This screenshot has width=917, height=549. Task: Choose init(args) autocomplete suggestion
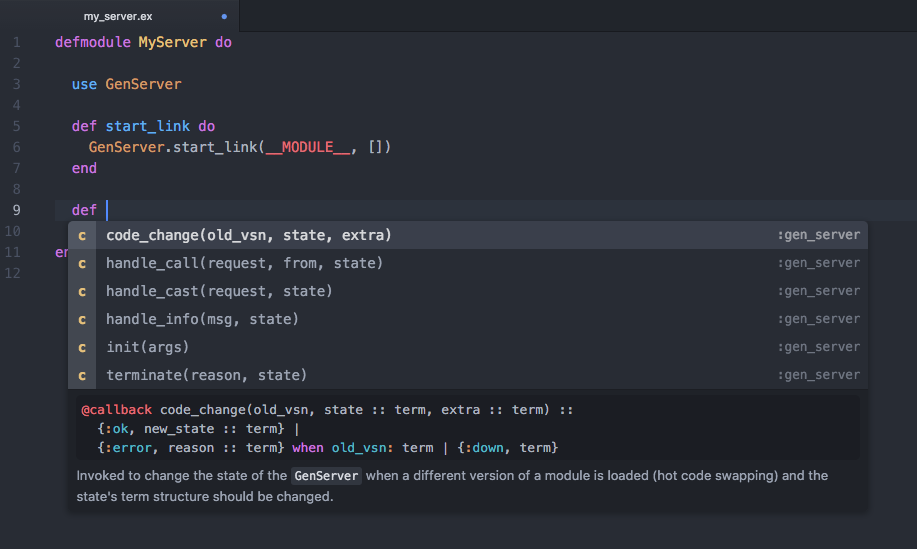(467, 347)
